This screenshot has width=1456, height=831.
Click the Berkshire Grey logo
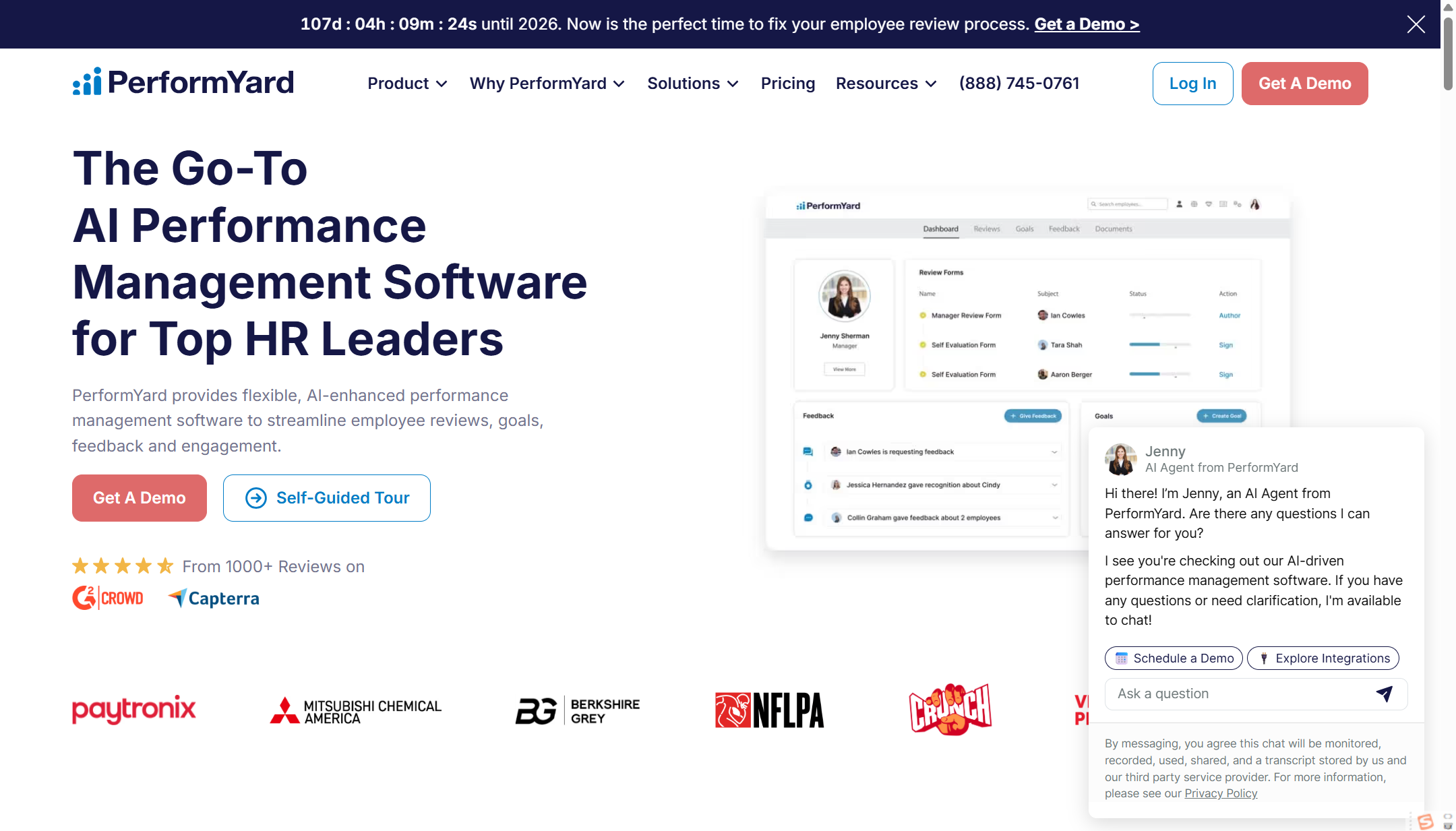point(578,710)
